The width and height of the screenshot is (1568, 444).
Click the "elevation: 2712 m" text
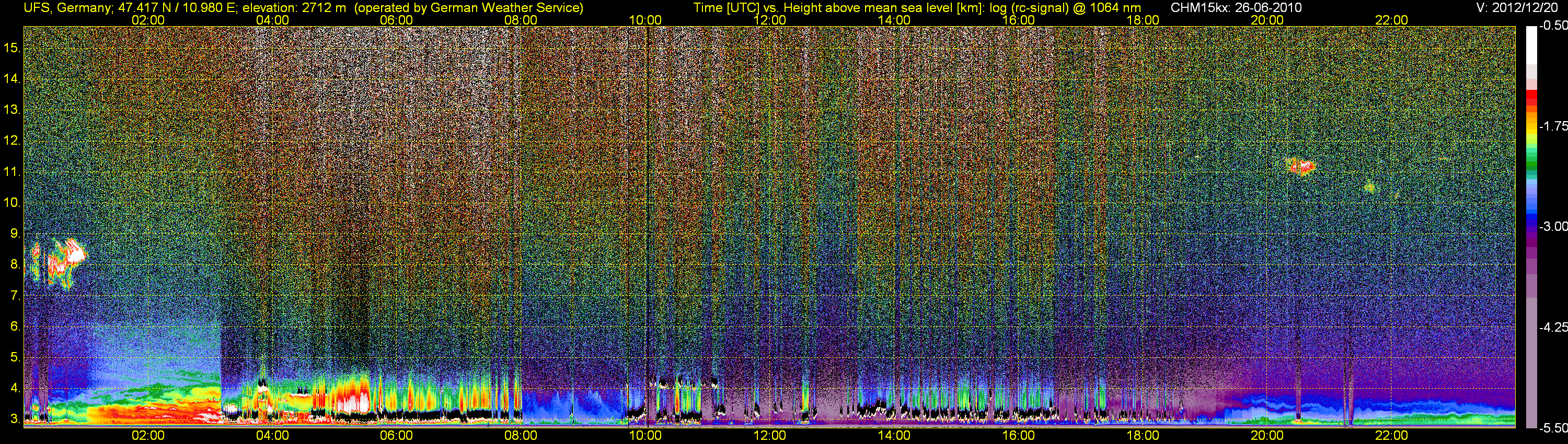(x=294, y=8)
